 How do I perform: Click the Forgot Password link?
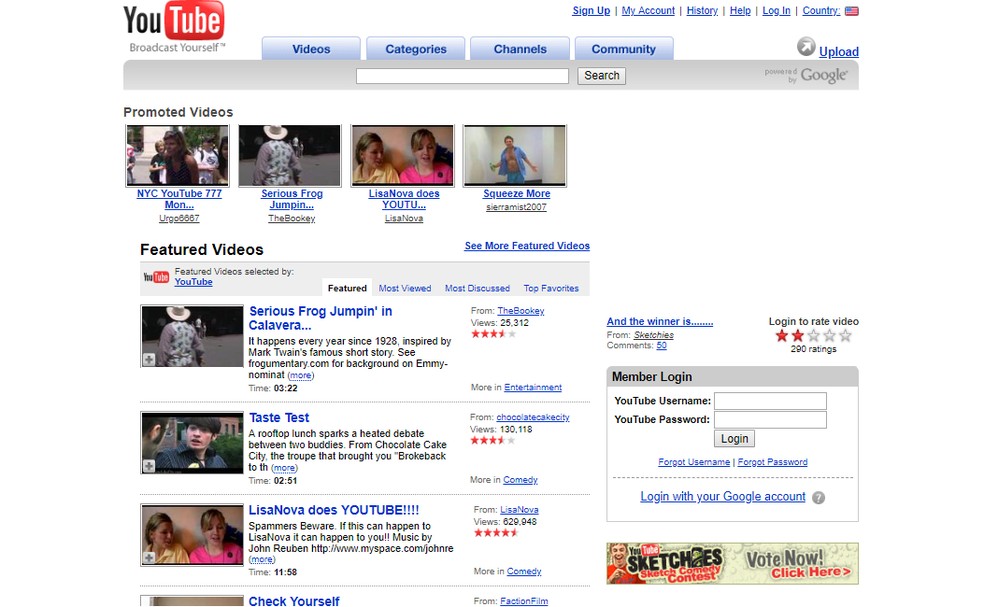pos(772,462)
